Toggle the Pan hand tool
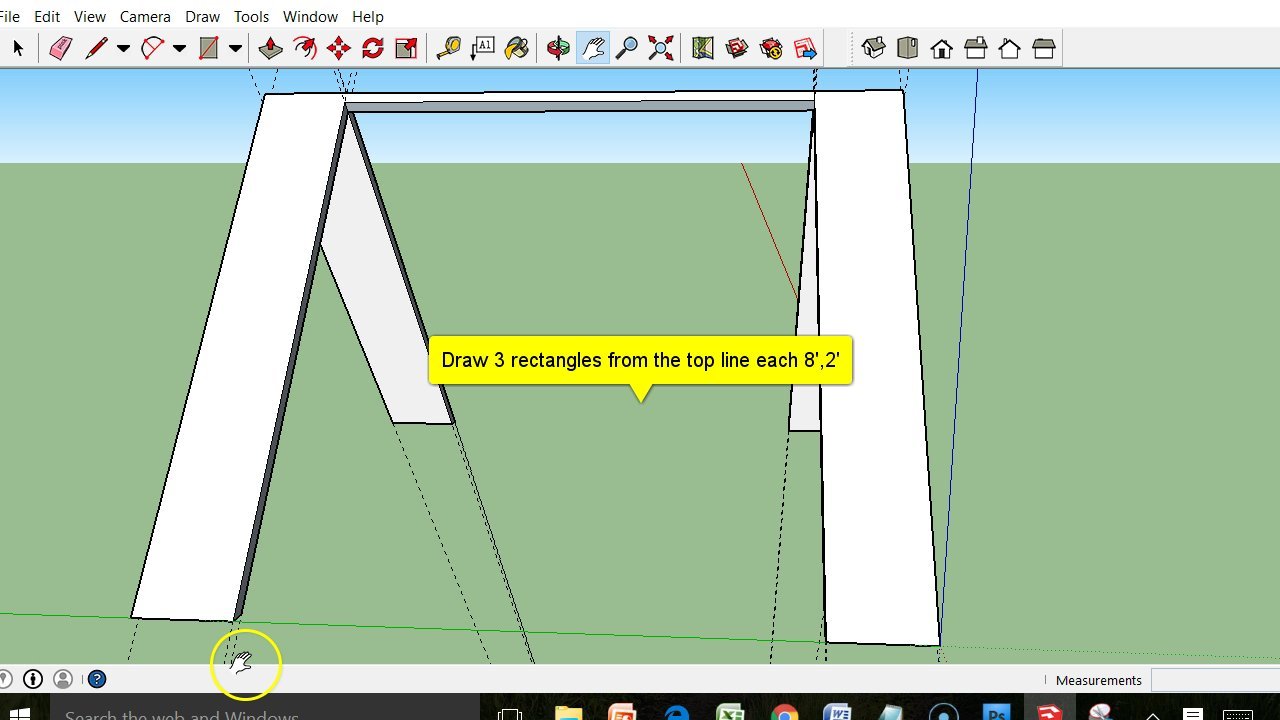The height and width of the screenshot is (720, 1280). (593, 48)
